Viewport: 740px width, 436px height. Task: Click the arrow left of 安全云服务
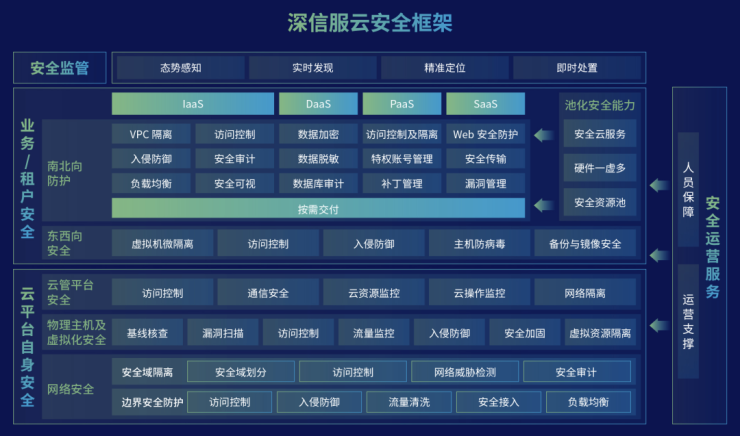coord(542,134)
